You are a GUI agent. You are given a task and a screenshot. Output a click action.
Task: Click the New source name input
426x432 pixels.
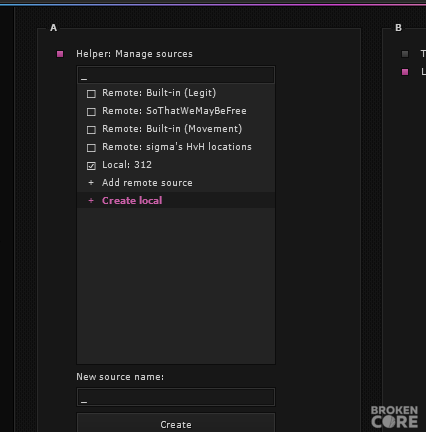[x=176, y=397]
